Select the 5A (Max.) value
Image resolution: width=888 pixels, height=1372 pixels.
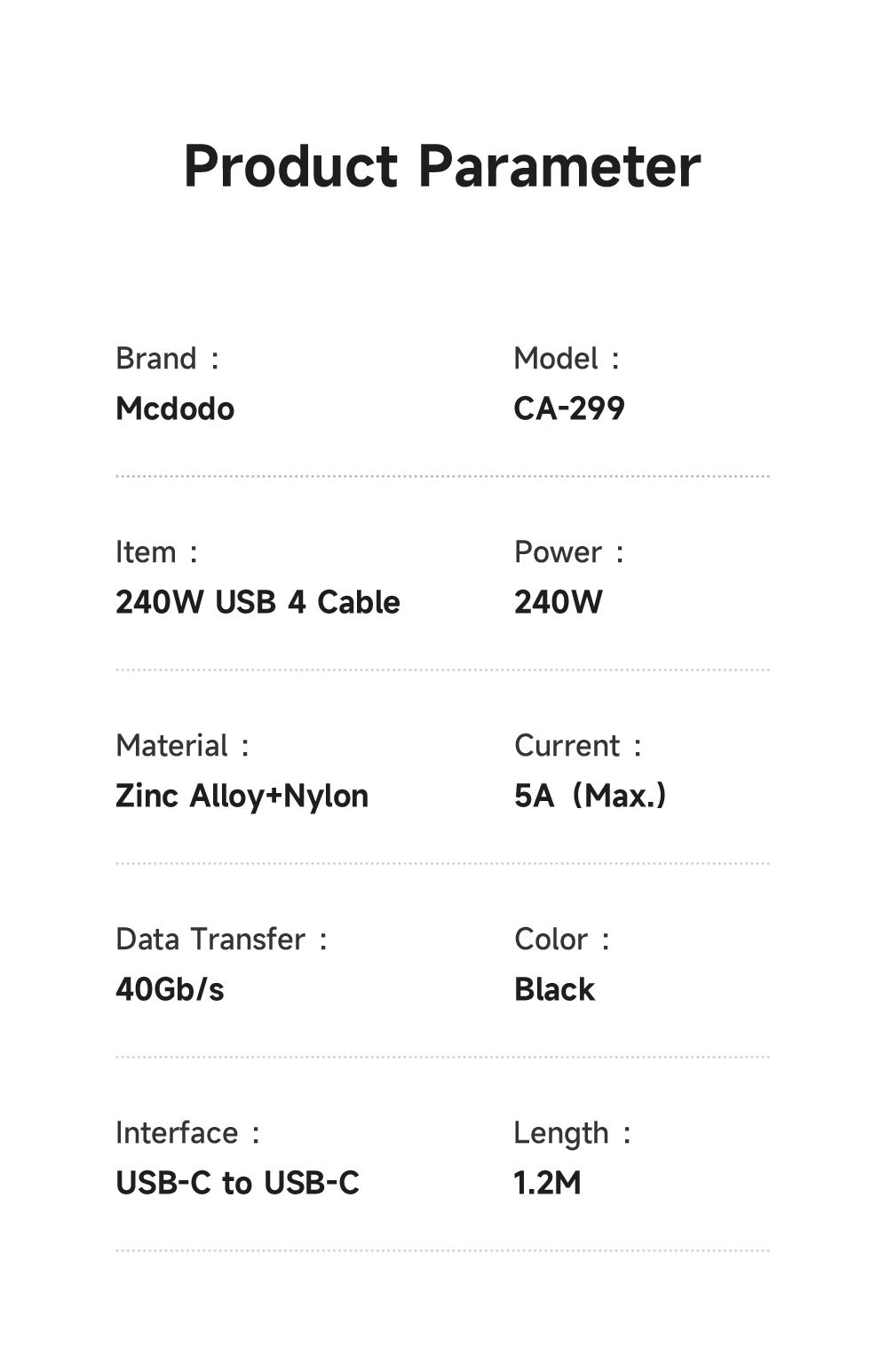(590, 796)
